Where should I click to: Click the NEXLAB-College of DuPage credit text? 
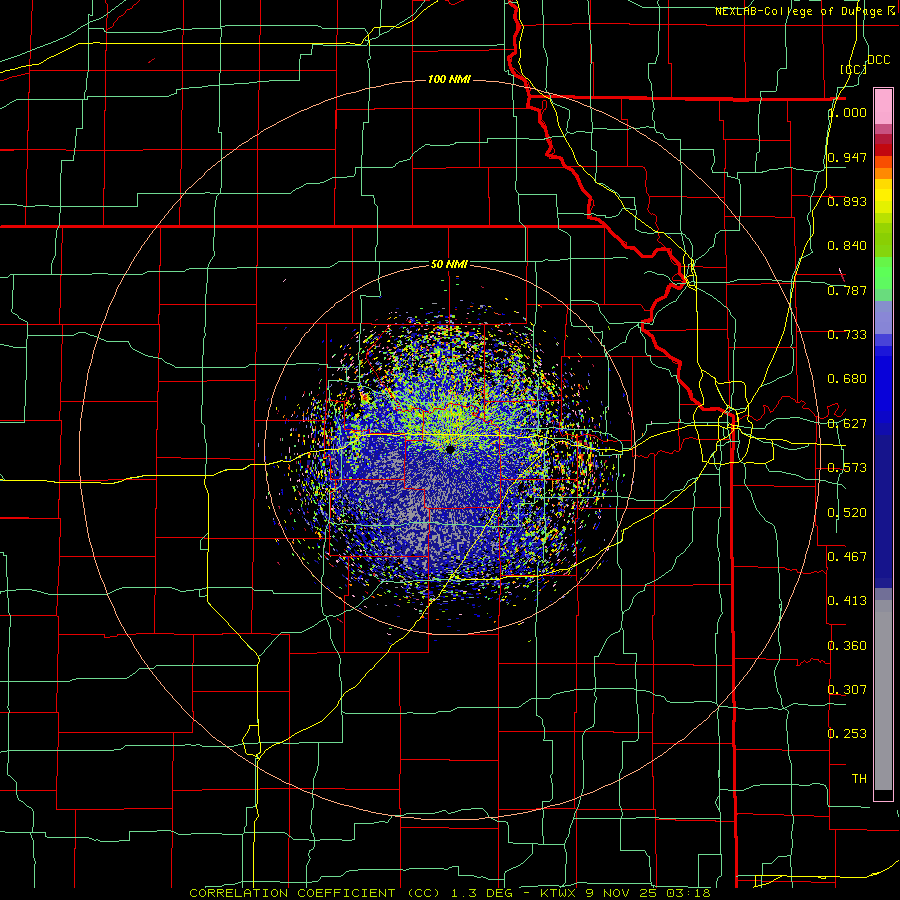[x=805, y=11]
